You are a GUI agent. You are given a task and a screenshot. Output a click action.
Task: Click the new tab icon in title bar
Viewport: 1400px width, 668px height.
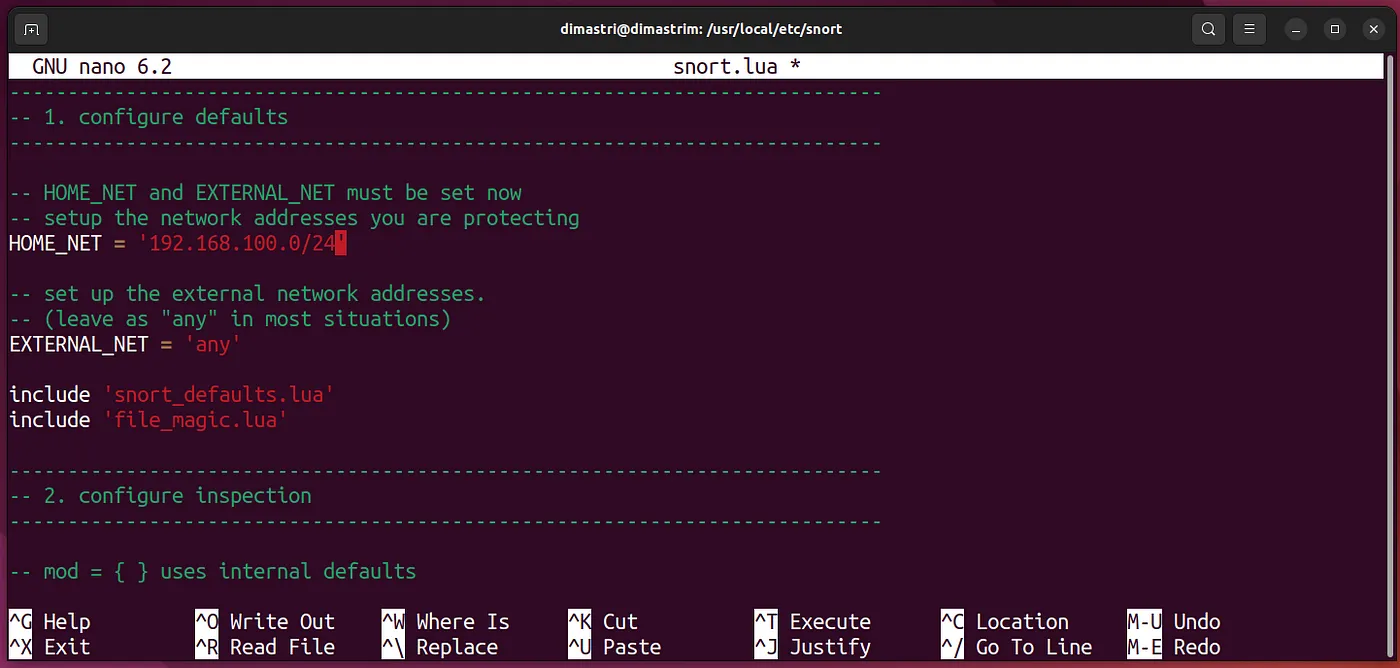[x=32, y=29]
